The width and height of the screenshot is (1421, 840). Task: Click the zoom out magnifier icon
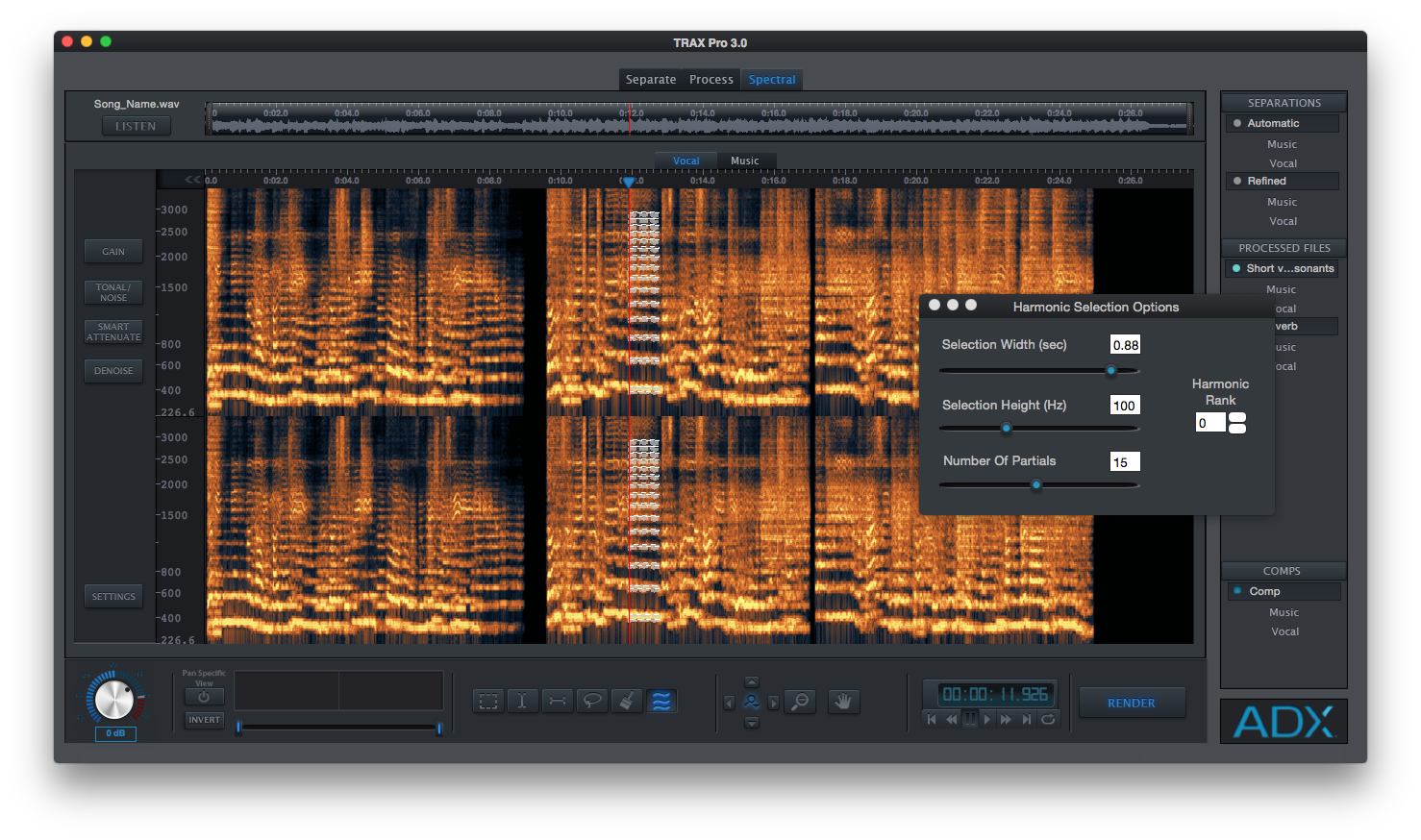point(800,703)
